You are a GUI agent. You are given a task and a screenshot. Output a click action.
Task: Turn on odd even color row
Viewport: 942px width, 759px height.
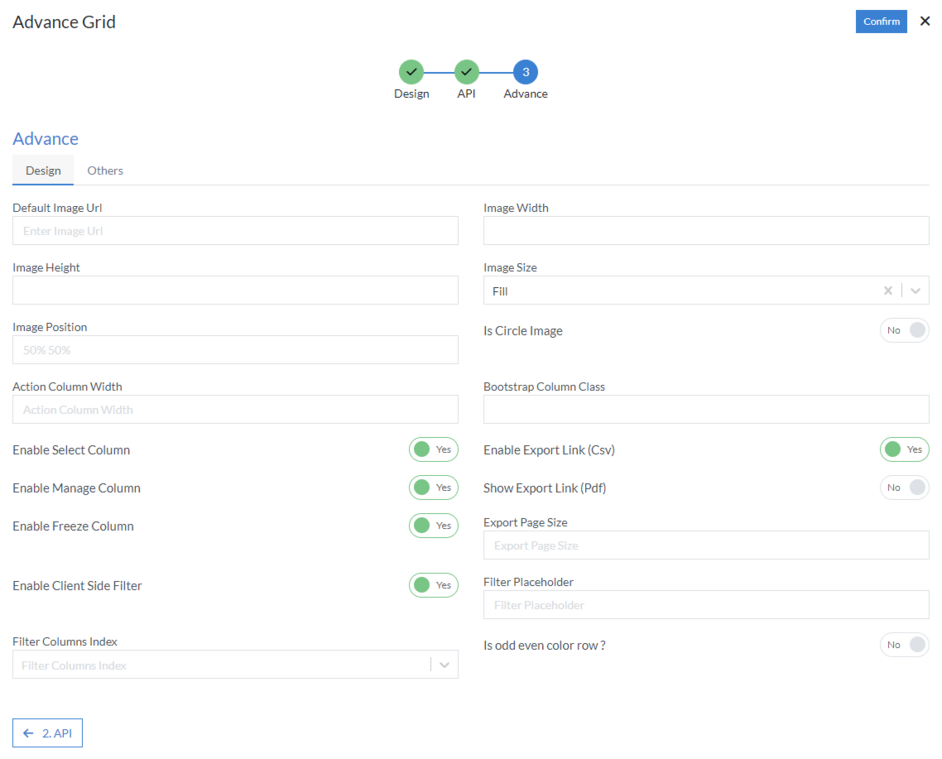pos(904,645)
